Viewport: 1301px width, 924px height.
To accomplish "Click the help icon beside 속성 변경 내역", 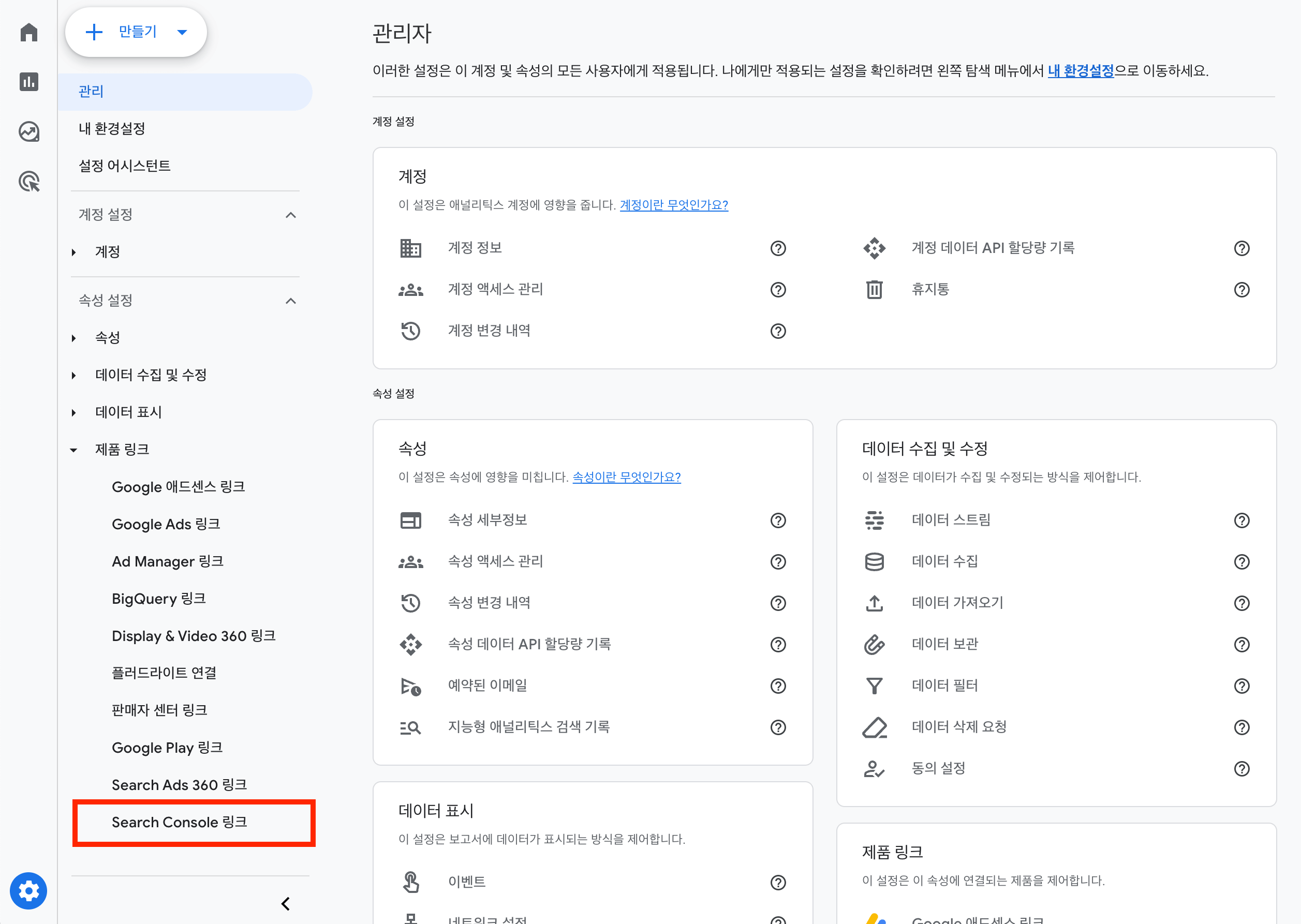I will click(x=778, y=603).
